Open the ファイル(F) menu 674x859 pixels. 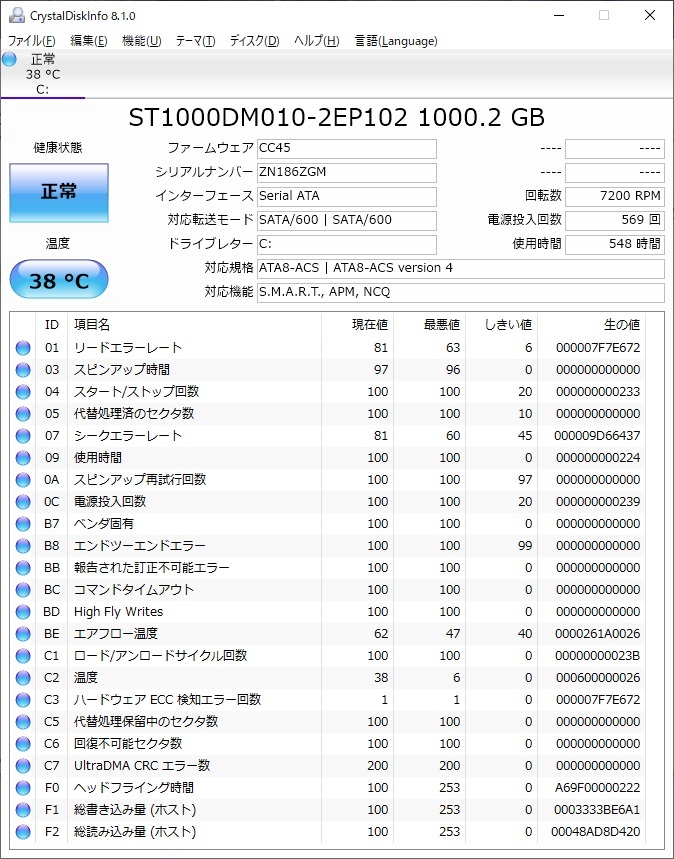pos(32,41)
